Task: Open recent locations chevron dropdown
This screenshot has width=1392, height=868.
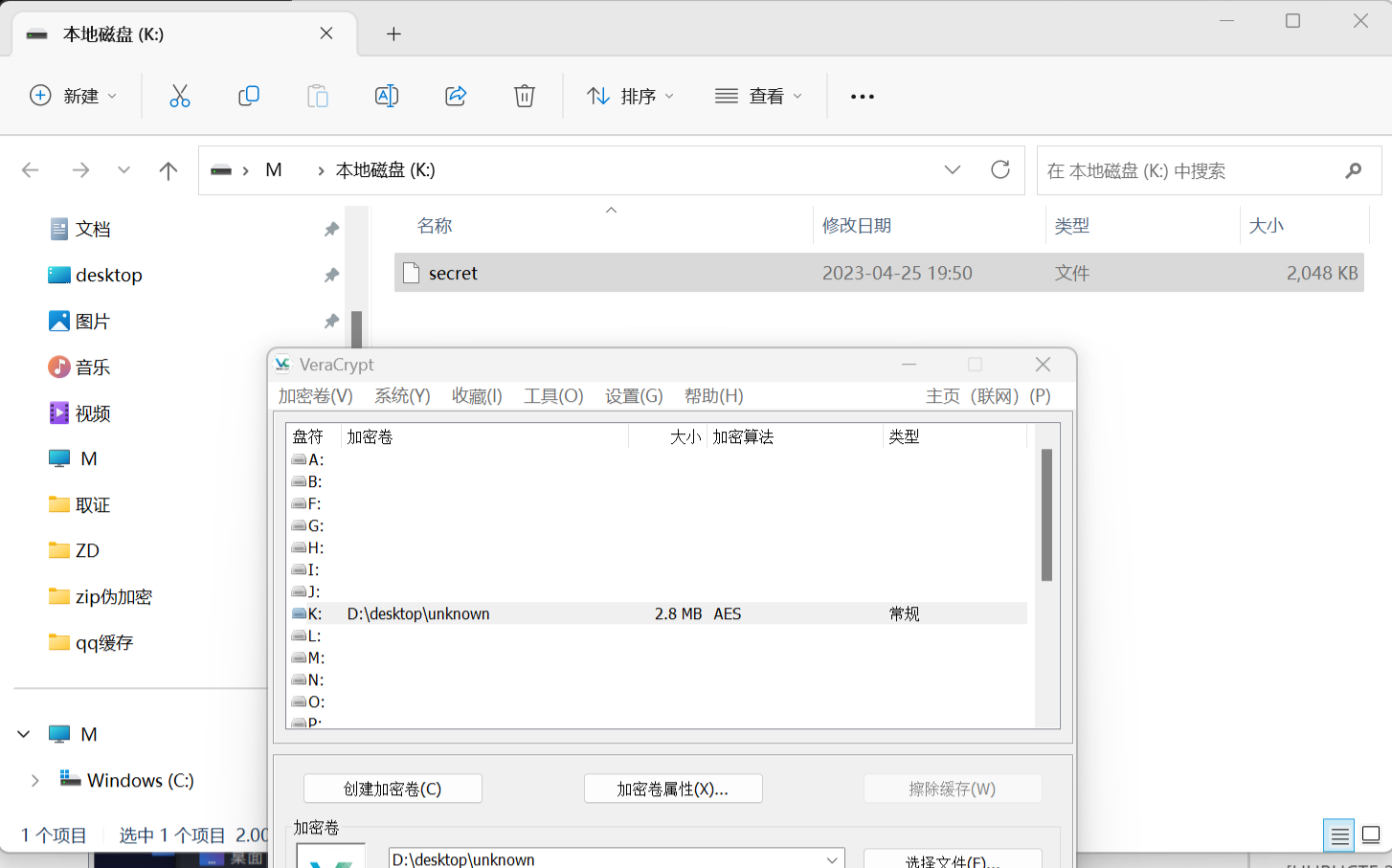Action: pos(123,170)
